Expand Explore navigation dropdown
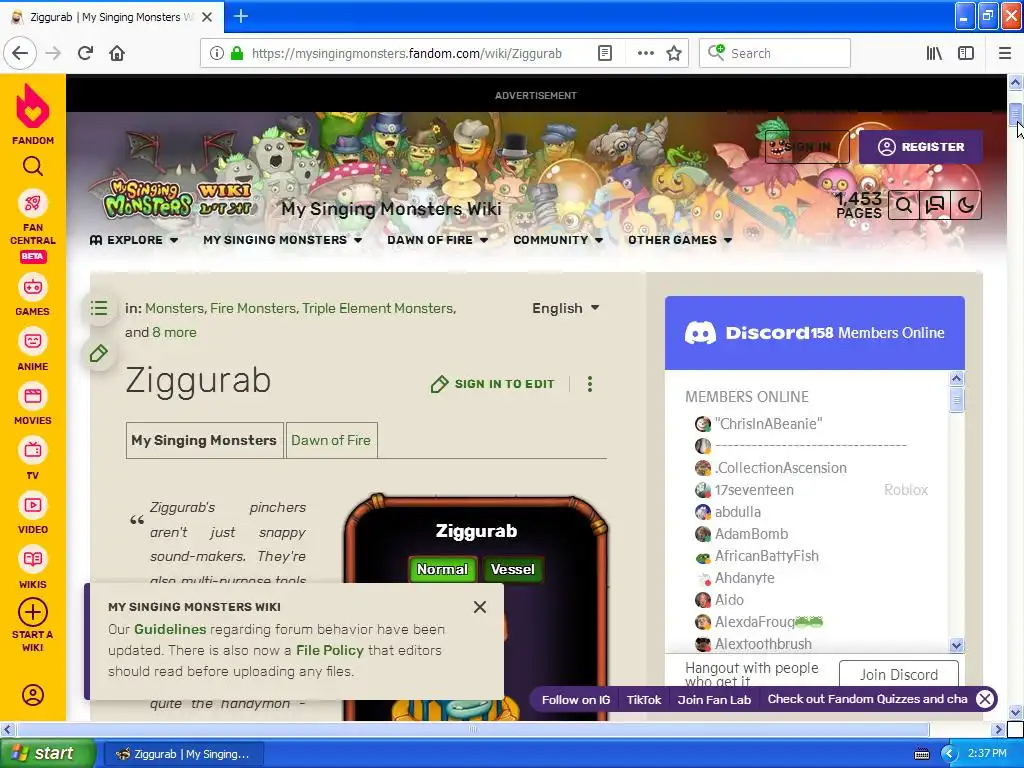The image size is (1024, 768). coord(134,240)
